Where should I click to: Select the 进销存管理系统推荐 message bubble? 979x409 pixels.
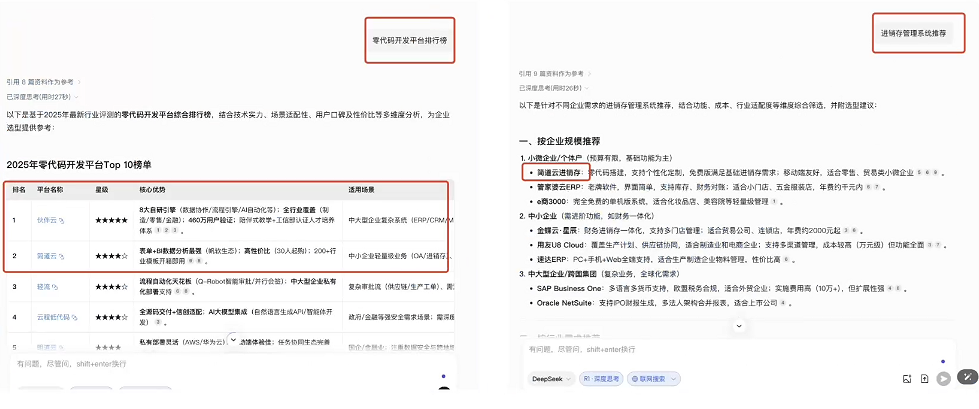point(913,33)
